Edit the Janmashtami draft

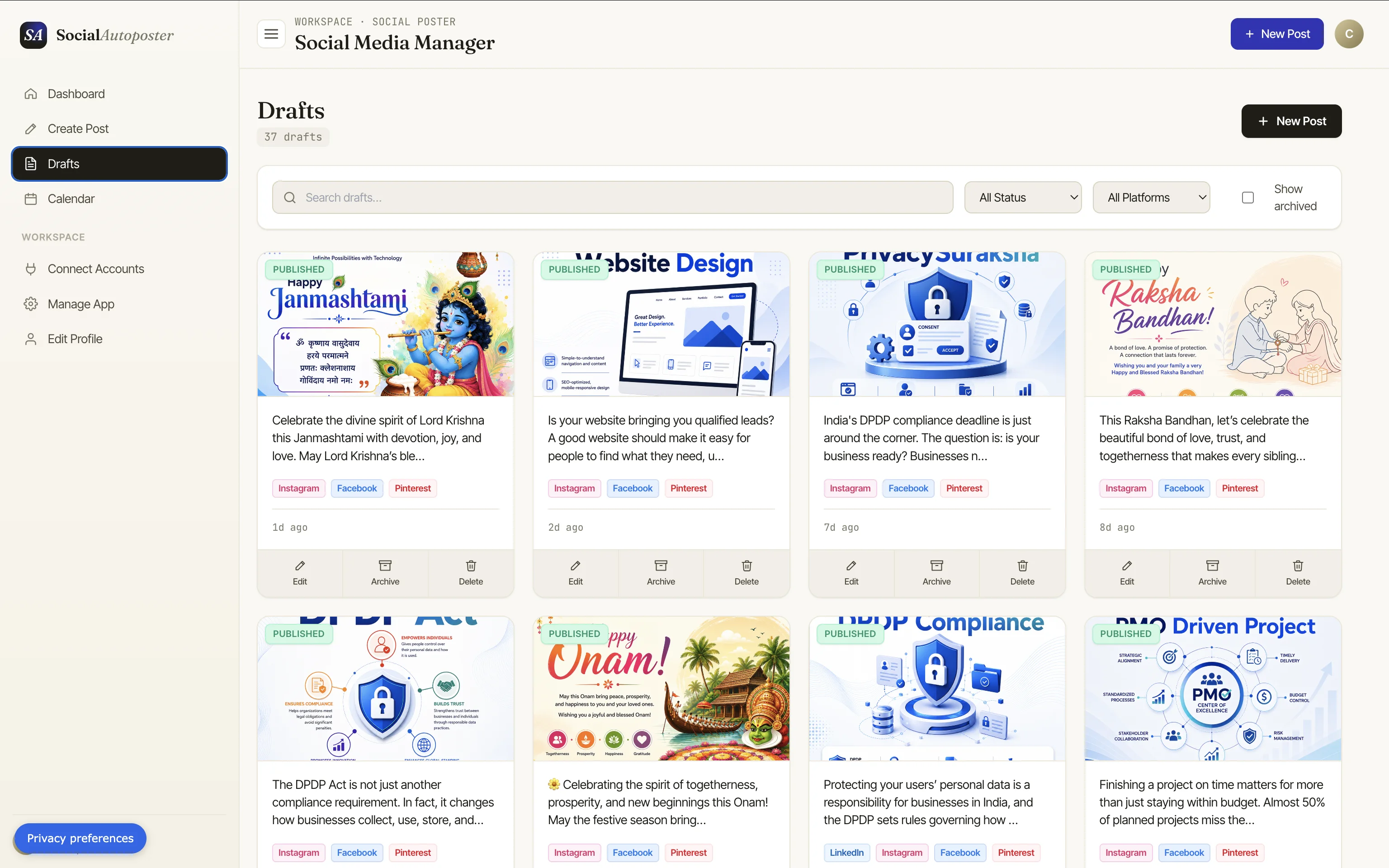(x=300, y=573)
